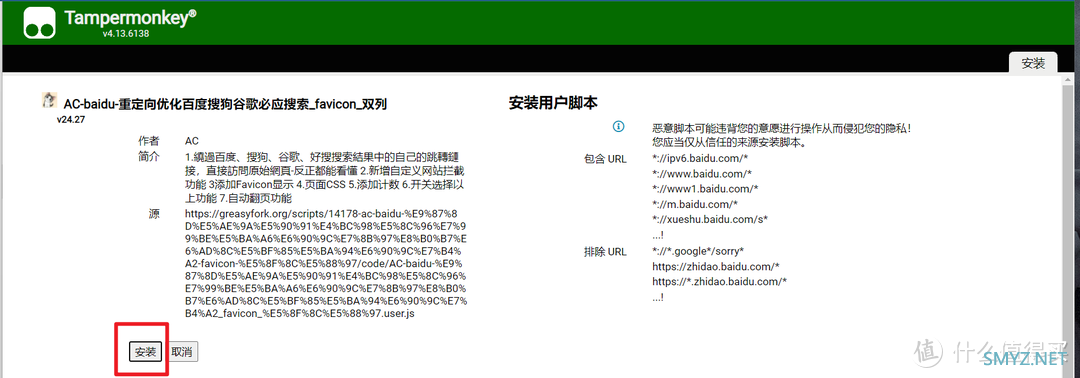Click the https://zhidao.baidu.com/* exclude entry

(x=716, y=266)
